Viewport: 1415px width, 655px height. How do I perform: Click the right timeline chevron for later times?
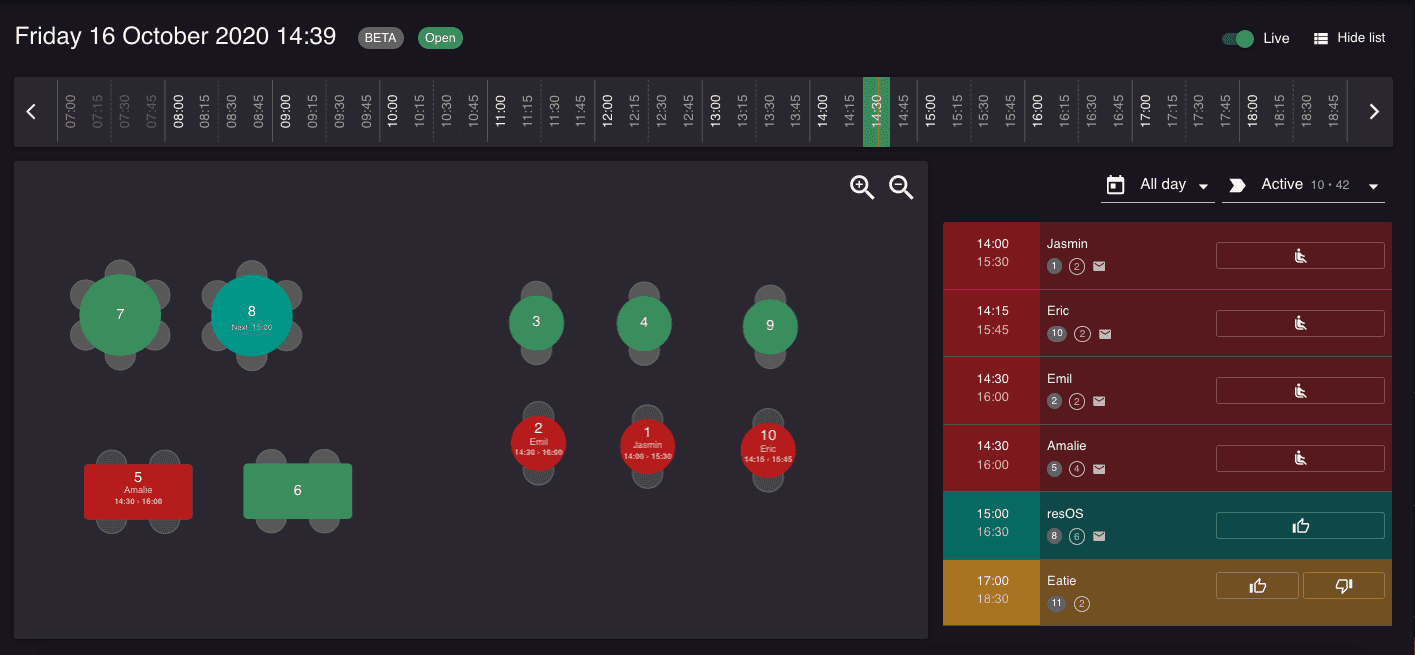click(x=1372, y=111)
